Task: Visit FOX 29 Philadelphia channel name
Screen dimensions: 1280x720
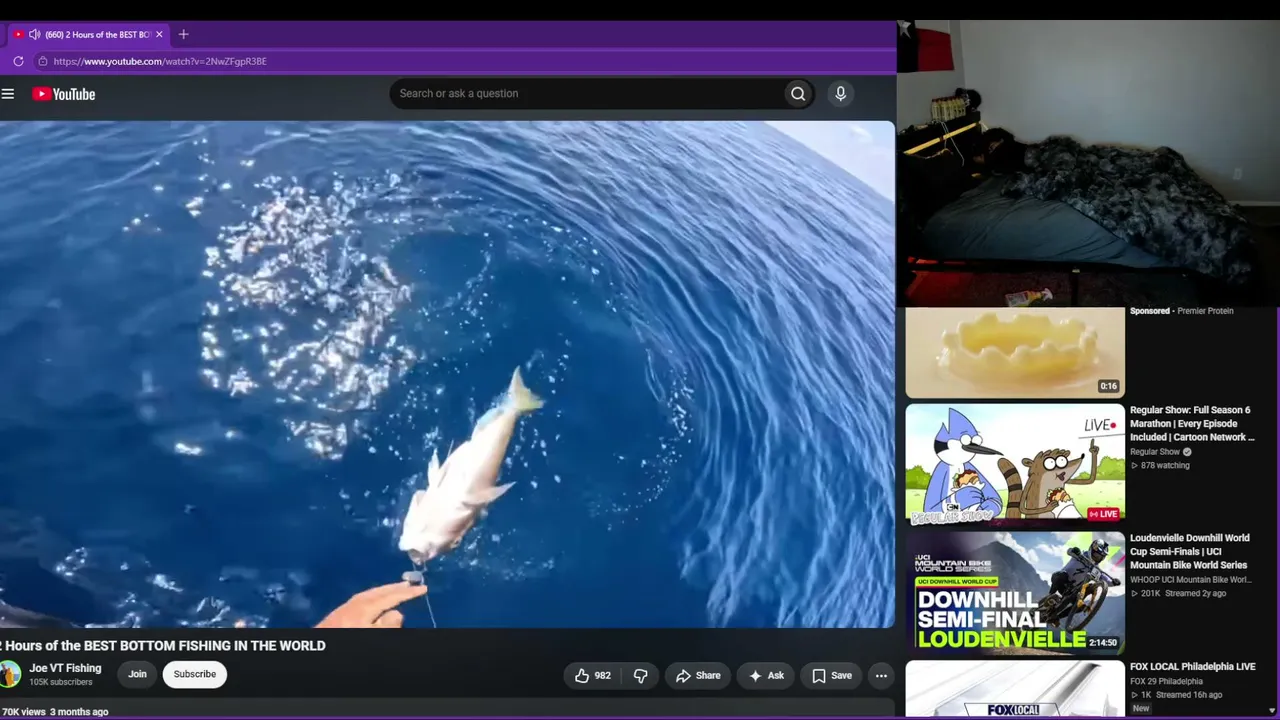Action: (x=1167, y=682)
